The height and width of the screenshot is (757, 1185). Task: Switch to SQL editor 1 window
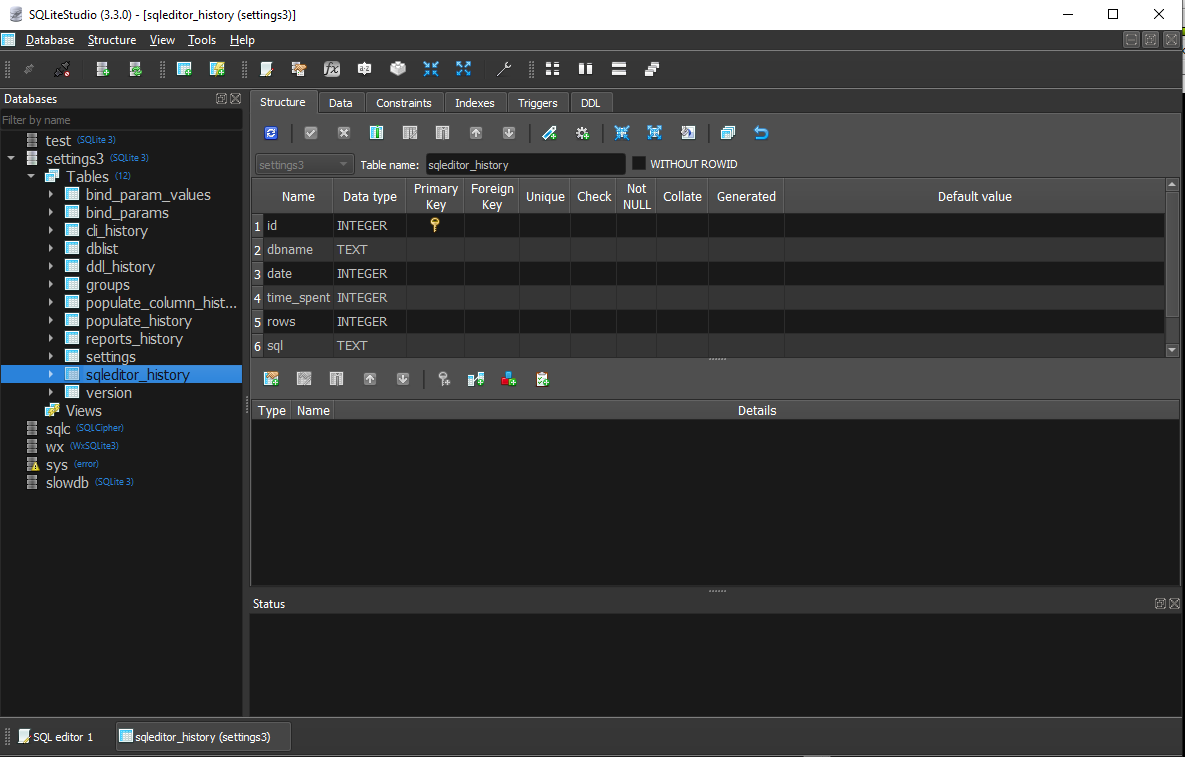point(56,737)
